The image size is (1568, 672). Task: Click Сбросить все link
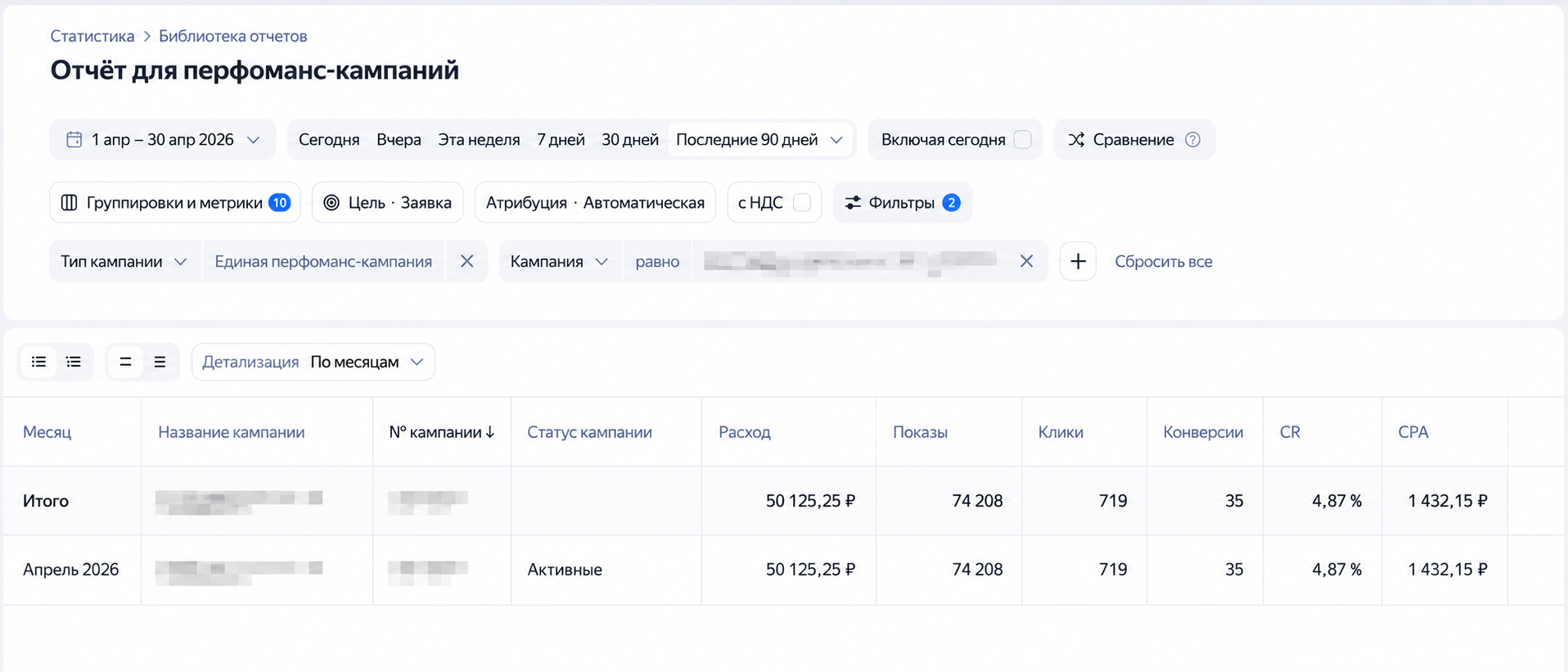[1163, 261]
